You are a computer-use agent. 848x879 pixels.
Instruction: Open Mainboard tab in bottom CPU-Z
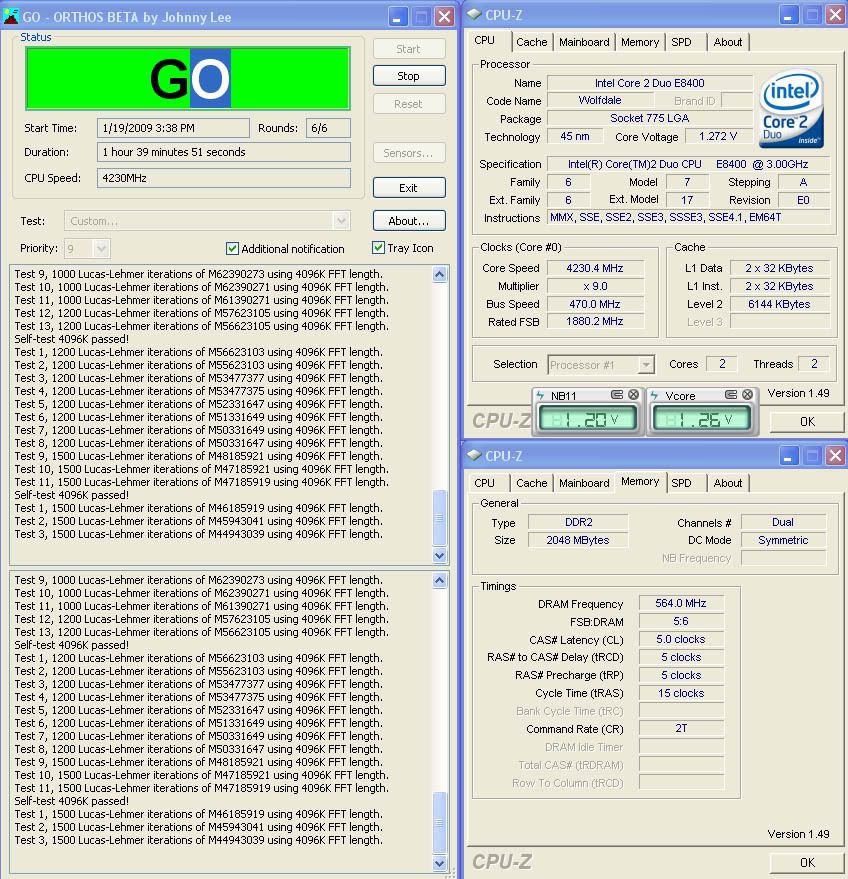coord(584,483)
